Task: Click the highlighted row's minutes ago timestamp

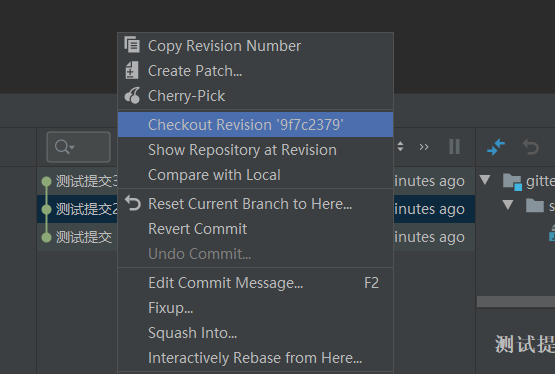Action: (429, 209)
